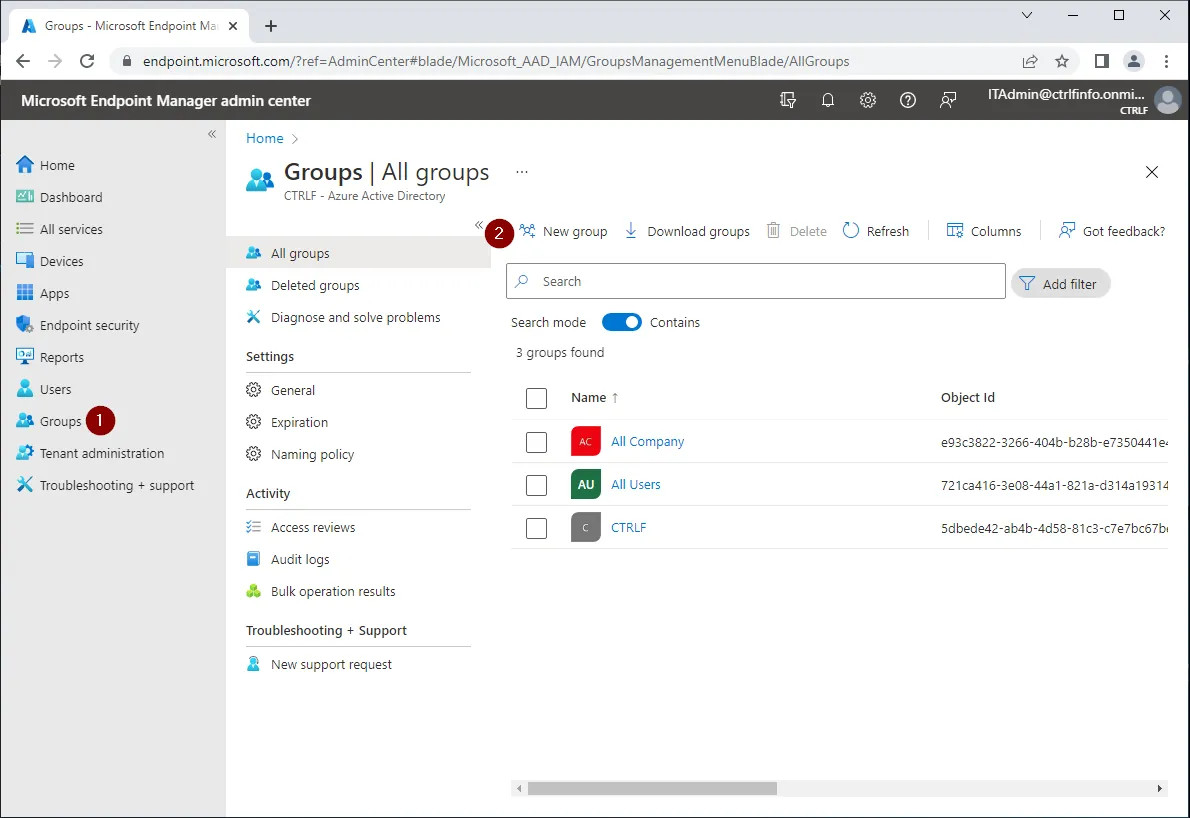Image resolution: width=1190 pixels, height=818 pixels.
Task: Bookmark this page with the star icon
Action: pos(1062,61)
